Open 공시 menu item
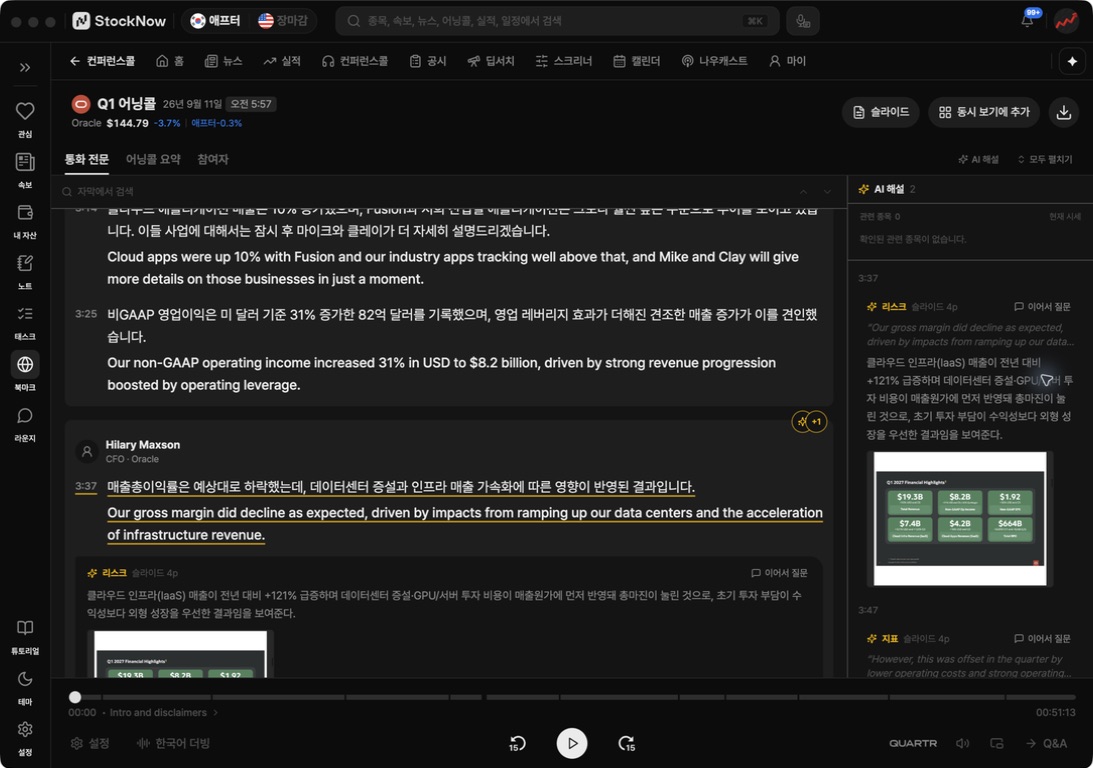The image size is (1093, 768). (x=428, y=61)
